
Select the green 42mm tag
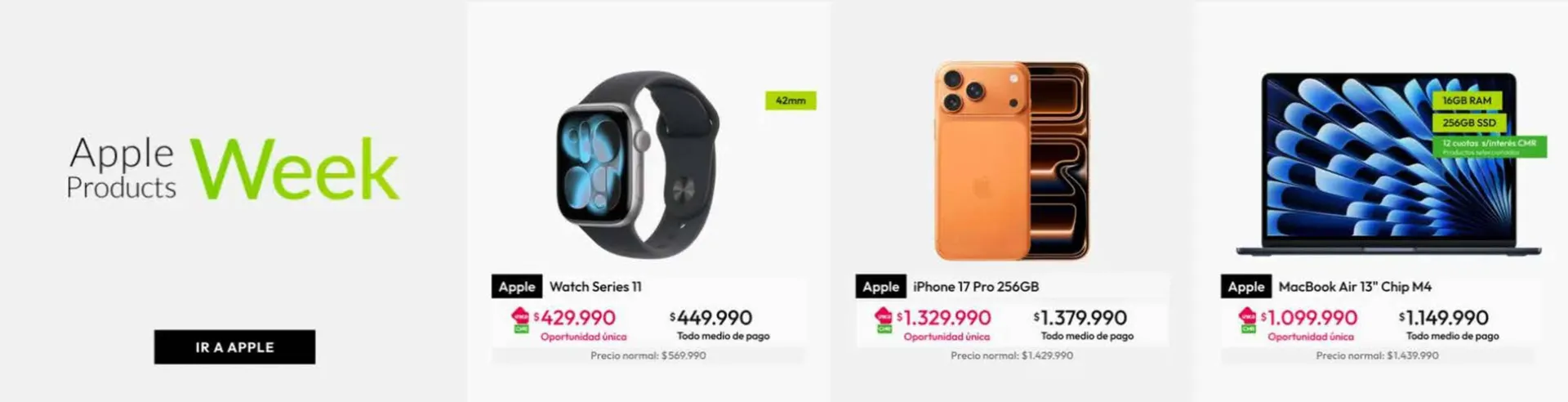(x=791, y=100)
